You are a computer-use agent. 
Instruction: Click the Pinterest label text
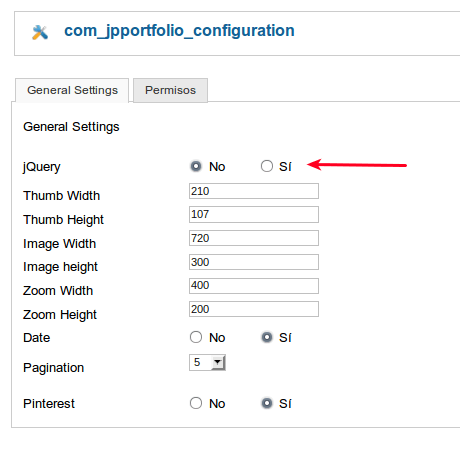pyautogui.click(x=49, y=404)
